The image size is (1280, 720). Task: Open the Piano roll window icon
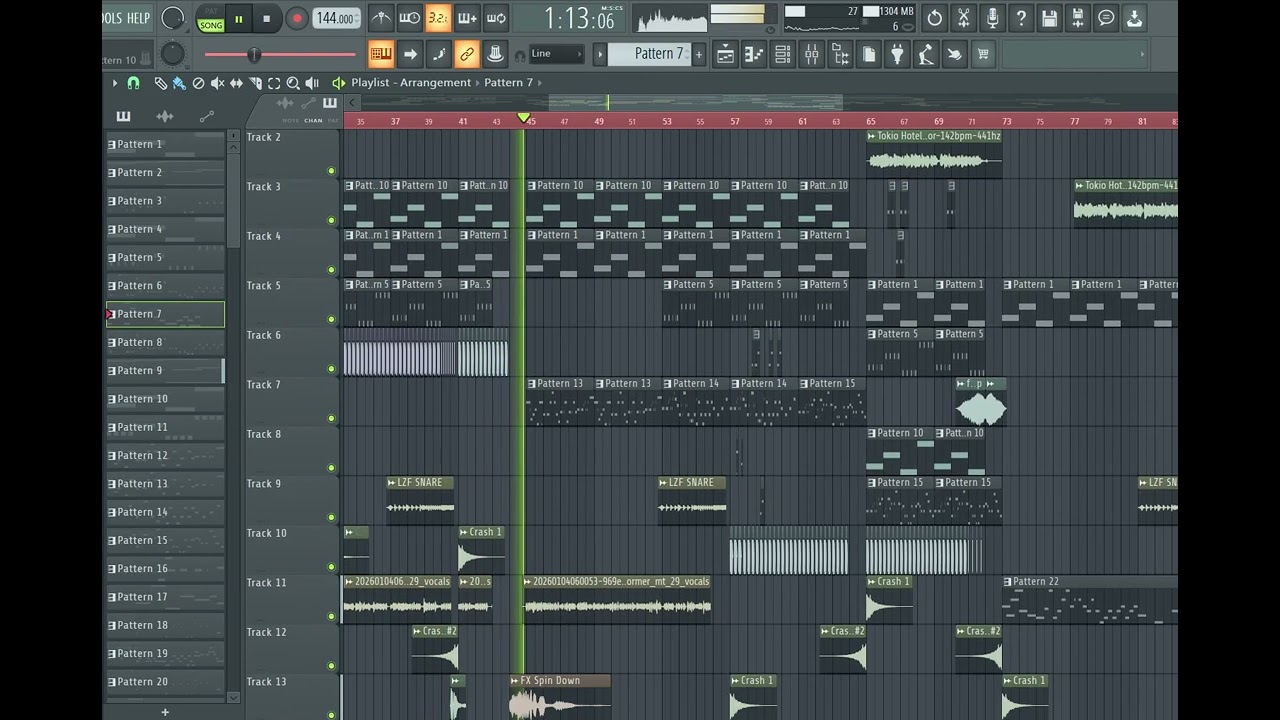[x=754, y=55]
